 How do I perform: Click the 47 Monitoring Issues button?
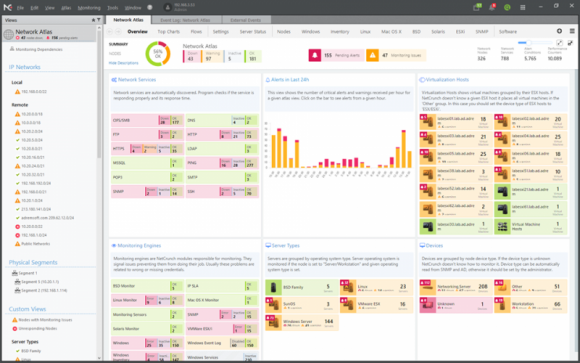pyautogui.click(x=396, y=56)
